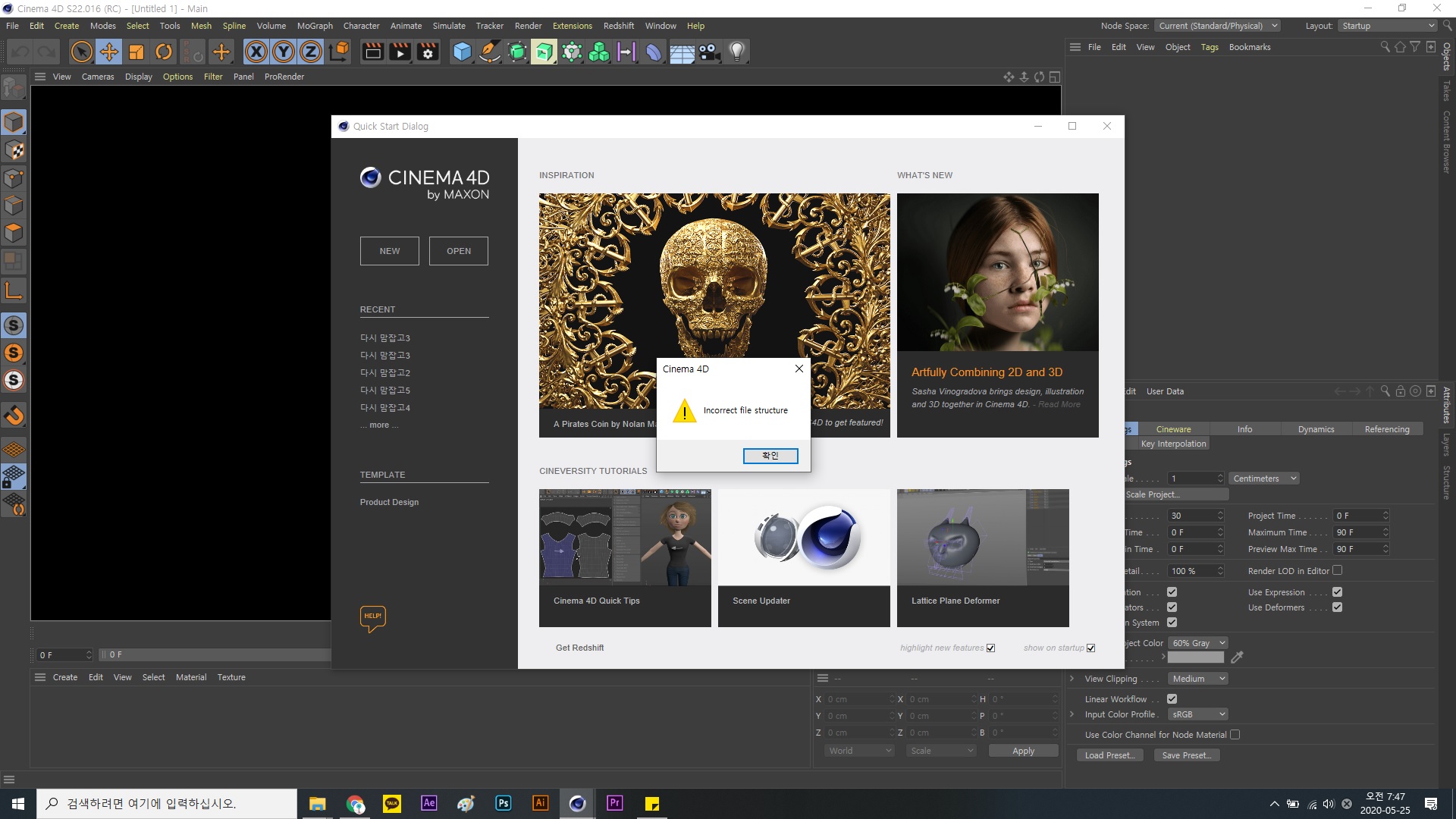Toggle Linear Workflow checkbox
The image size is (1456, 819).
pos(1172,699)
